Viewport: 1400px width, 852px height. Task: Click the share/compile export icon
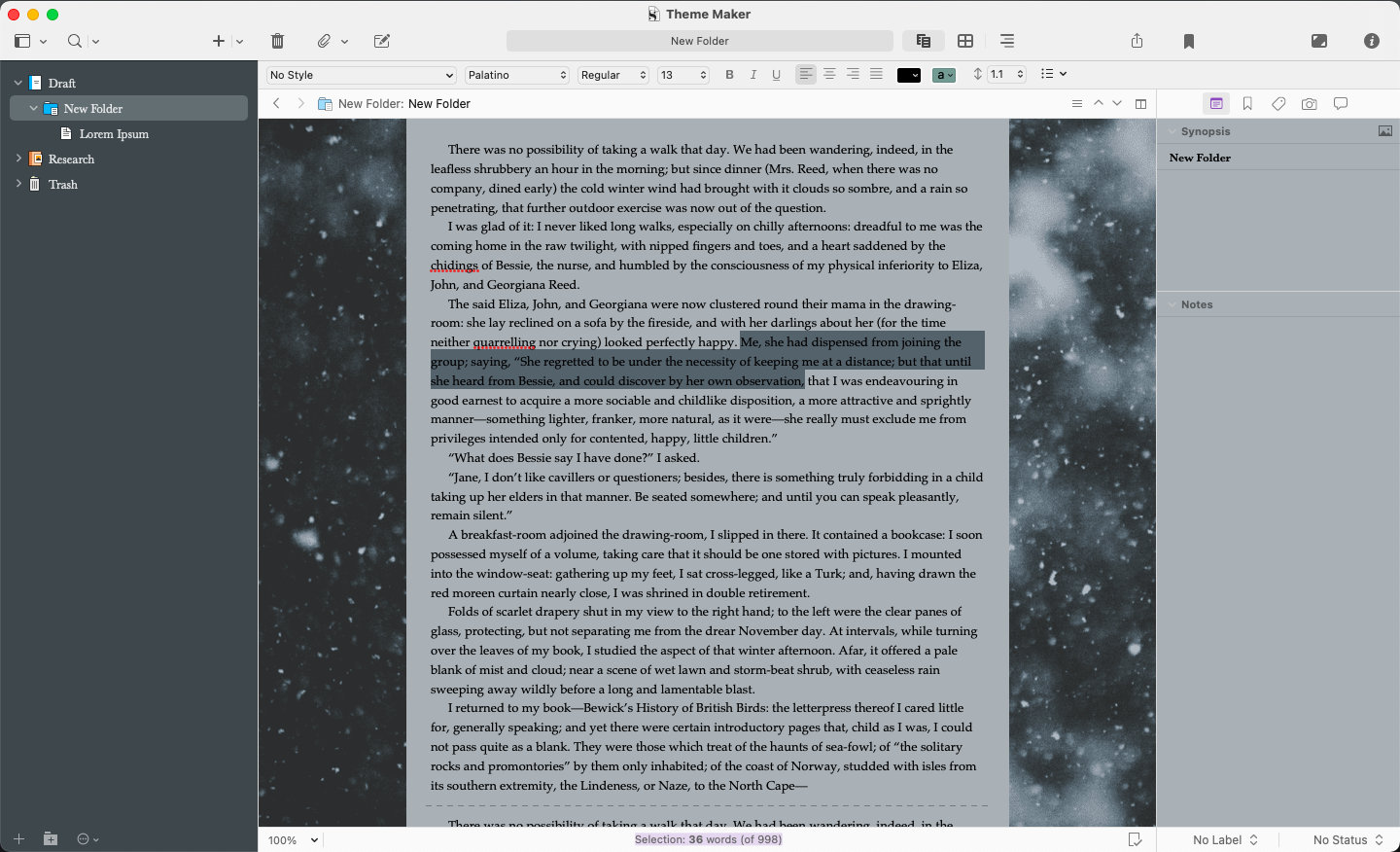click(x=1137, y=41)
